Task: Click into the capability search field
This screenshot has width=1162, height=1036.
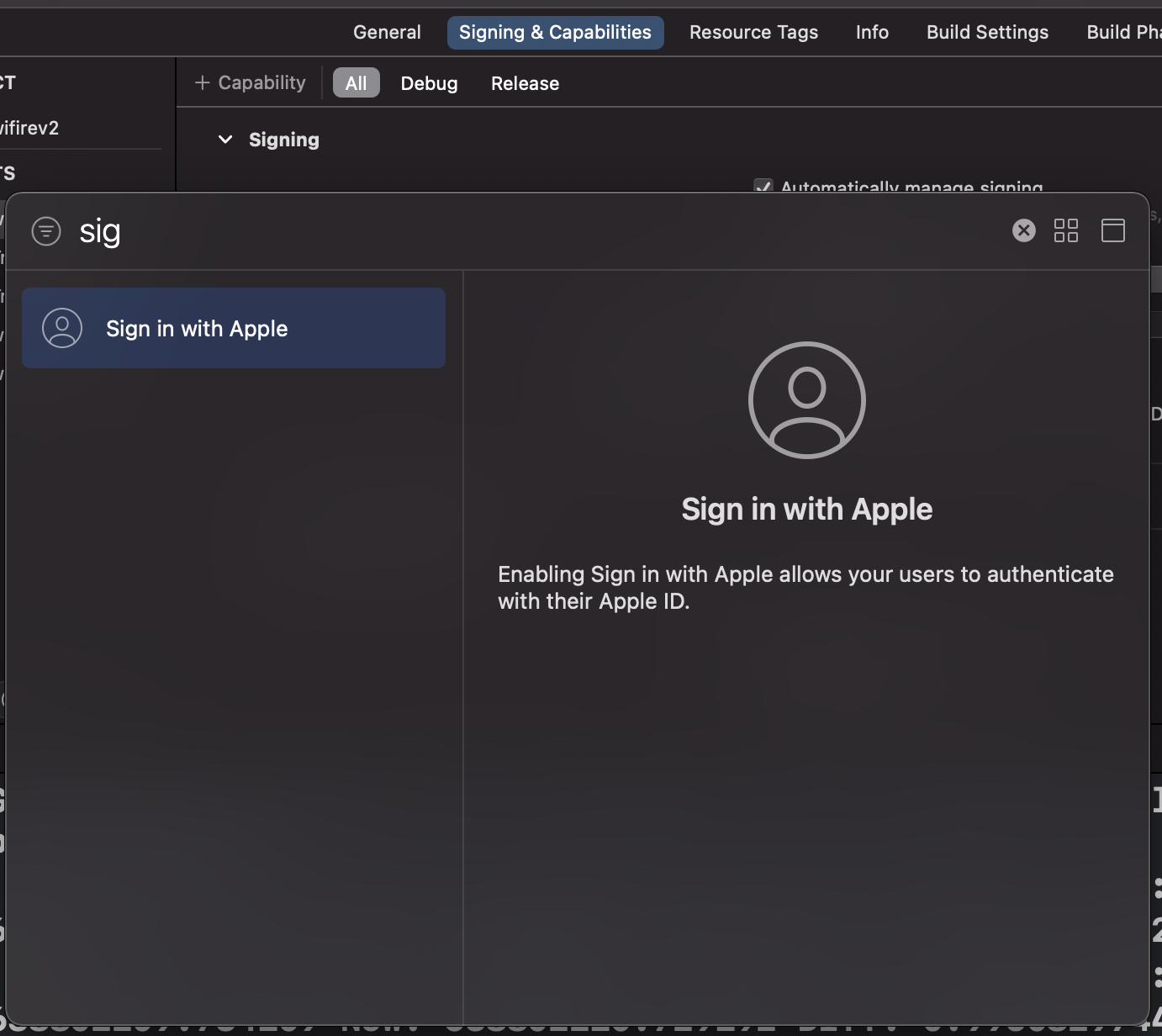Action: click(538, 230)
